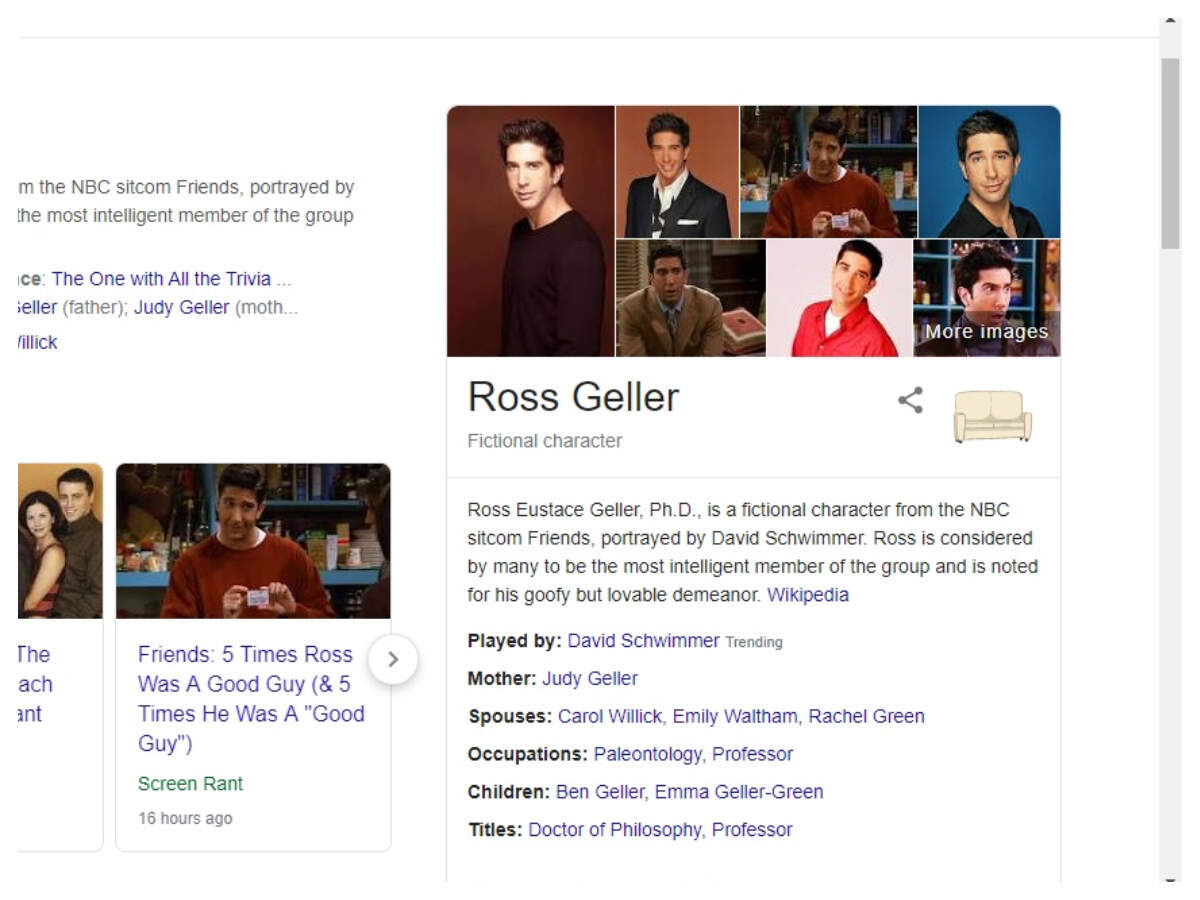Open the cut-off news card photo of a couple
1200x900 pixels.
click(60, 541)
